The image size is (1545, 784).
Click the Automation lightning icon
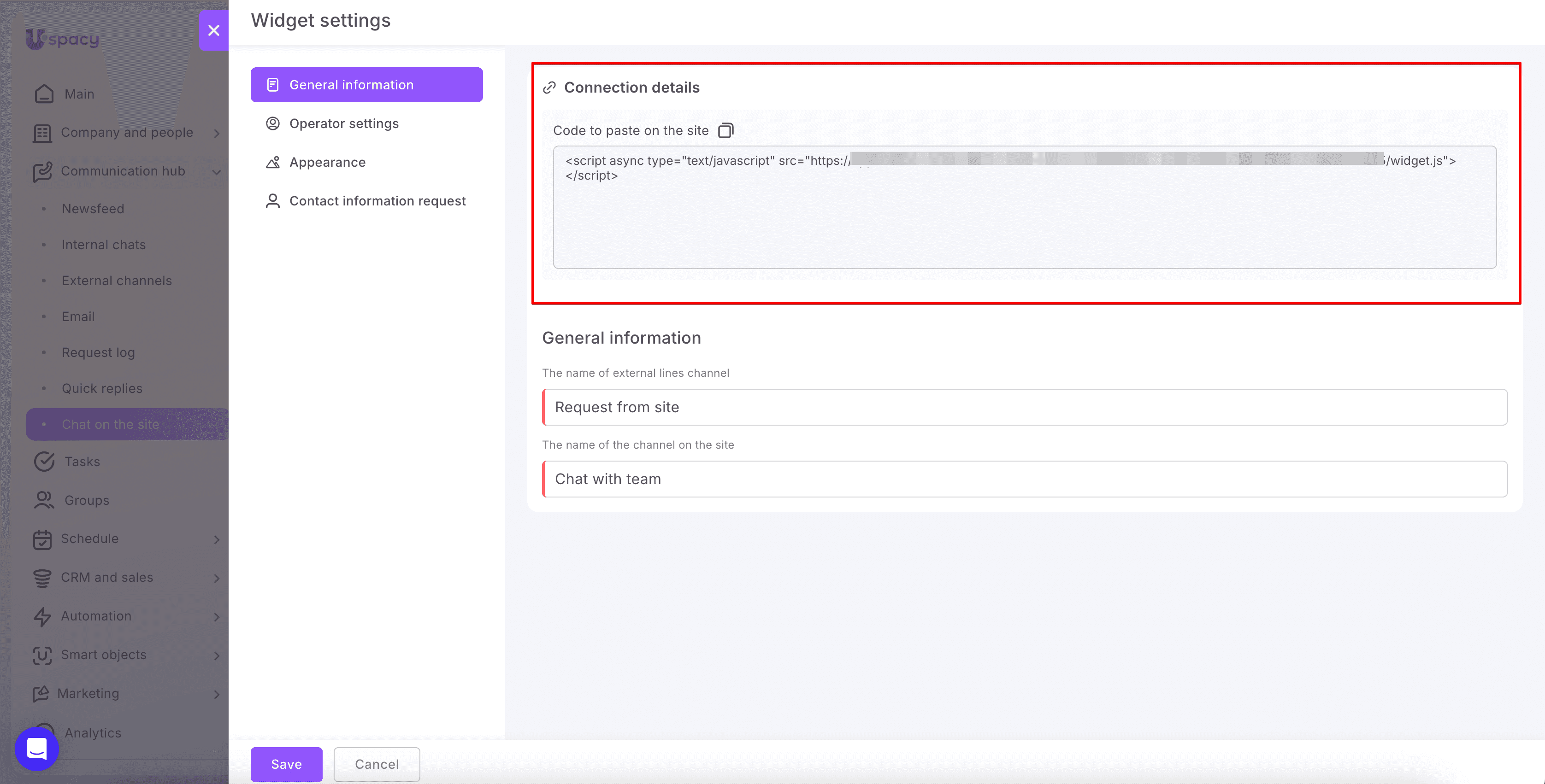pos(42,616)
